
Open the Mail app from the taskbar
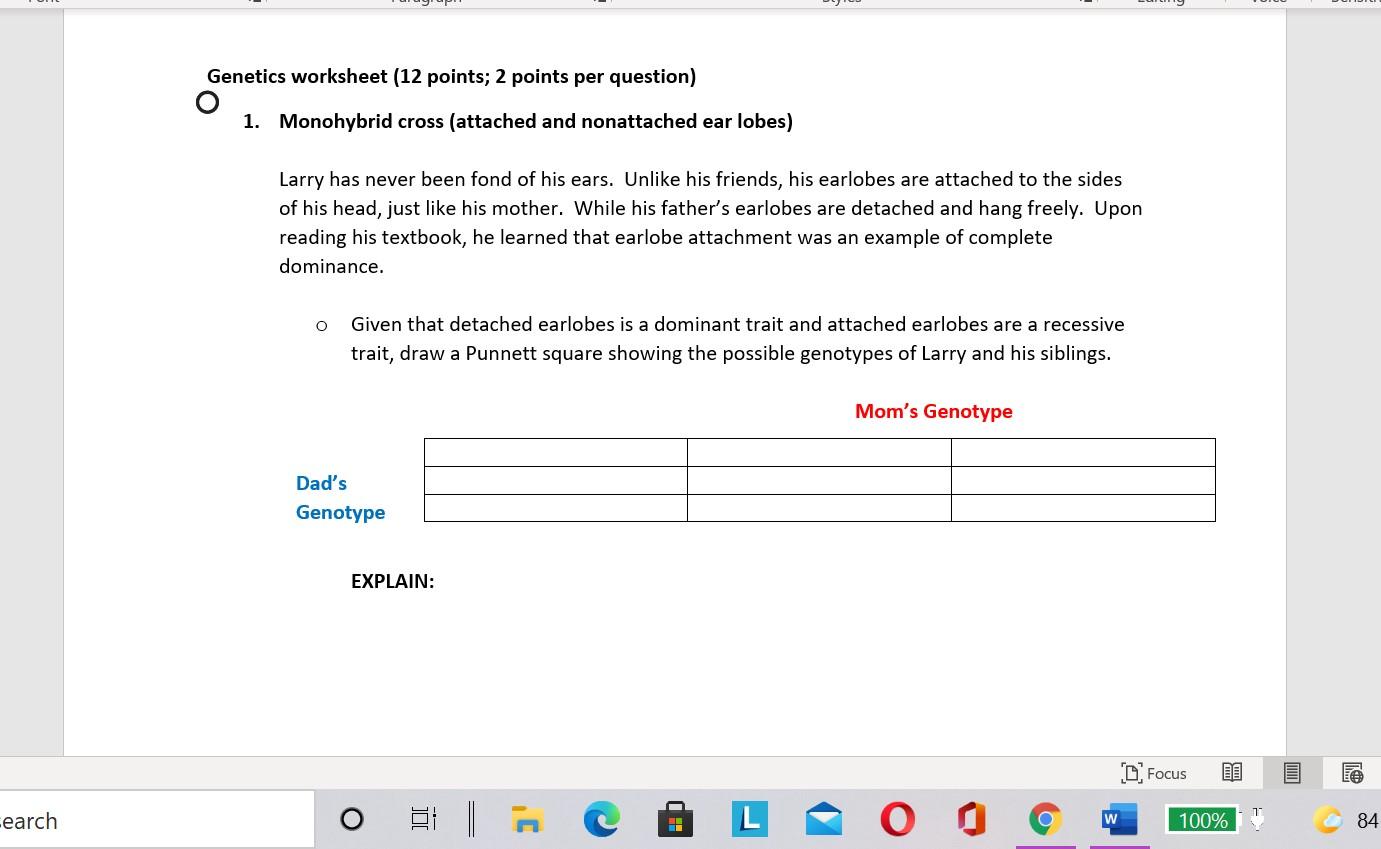point(823,820)
